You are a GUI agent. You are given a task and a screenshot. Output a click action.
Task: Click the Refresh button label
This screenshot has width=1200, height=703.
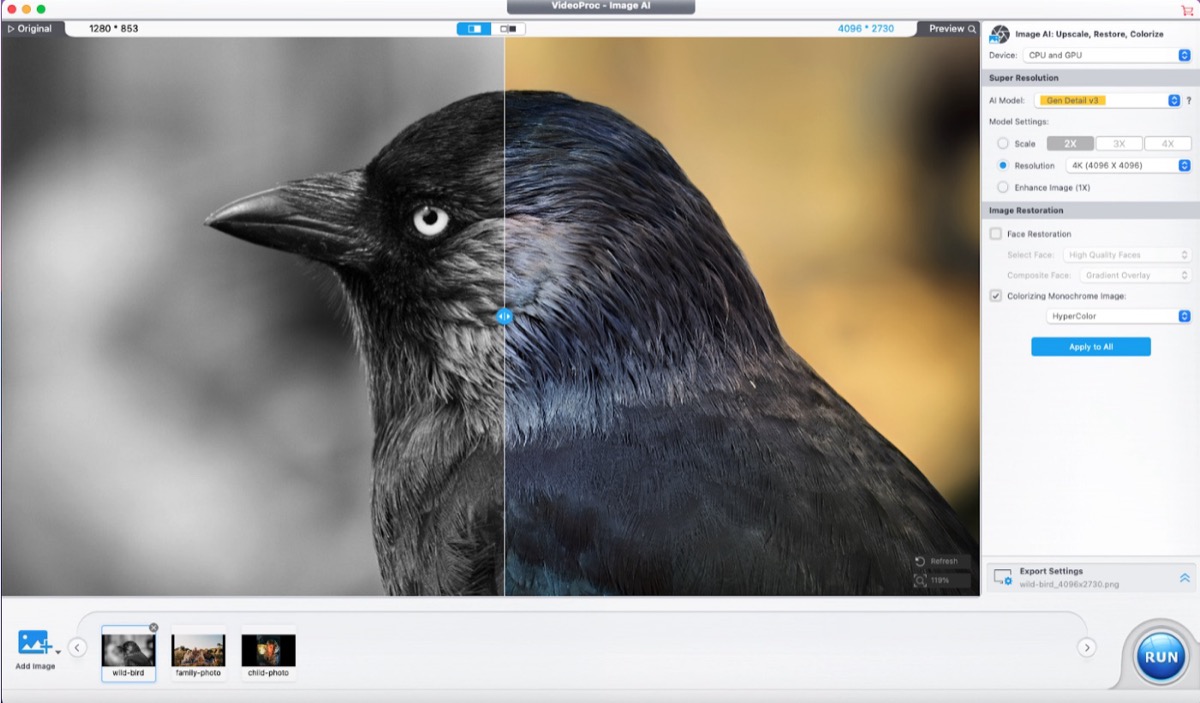pos(944,562)
